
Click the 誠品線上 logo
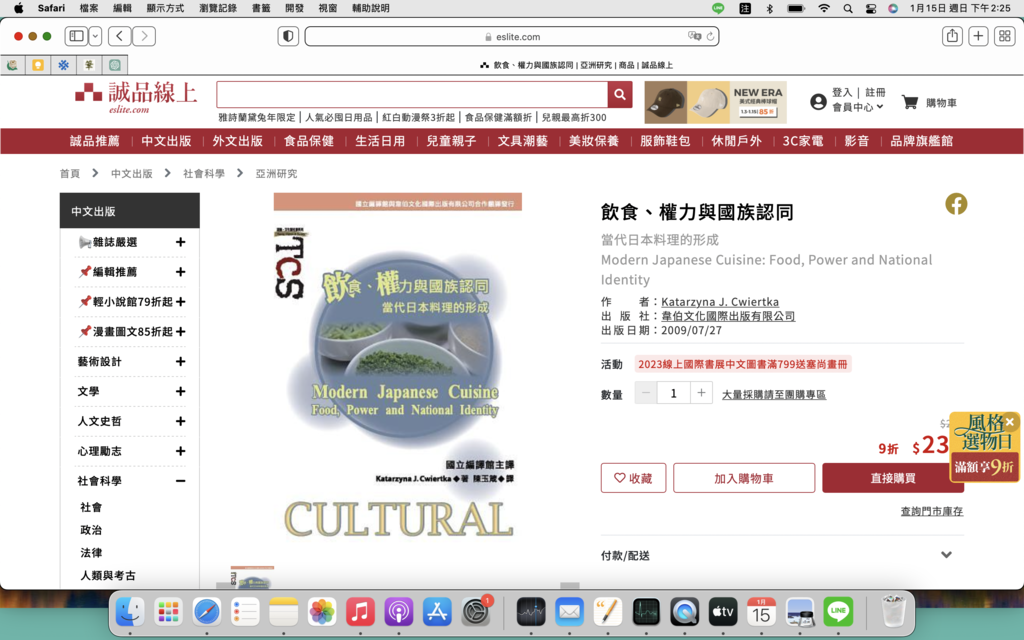pyautogui.click(x=136, y=97)
